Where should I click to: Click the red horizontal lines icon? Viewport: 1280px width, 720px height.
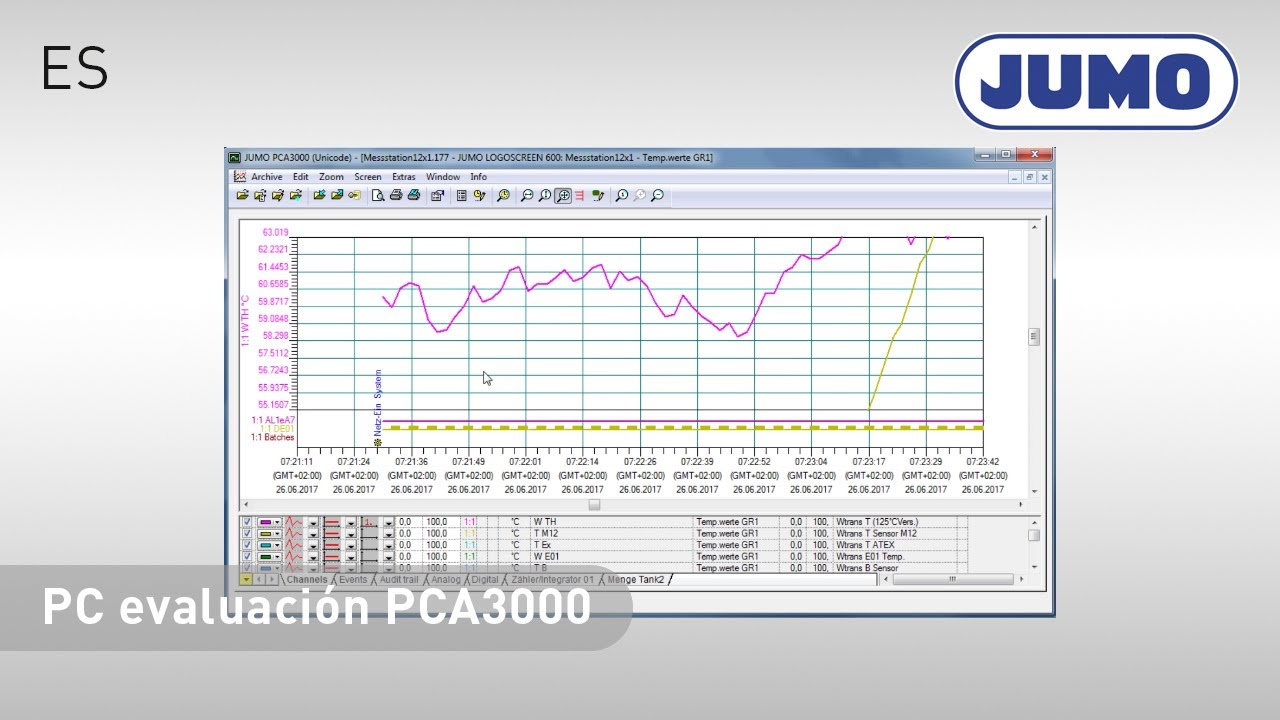point(580,196)
